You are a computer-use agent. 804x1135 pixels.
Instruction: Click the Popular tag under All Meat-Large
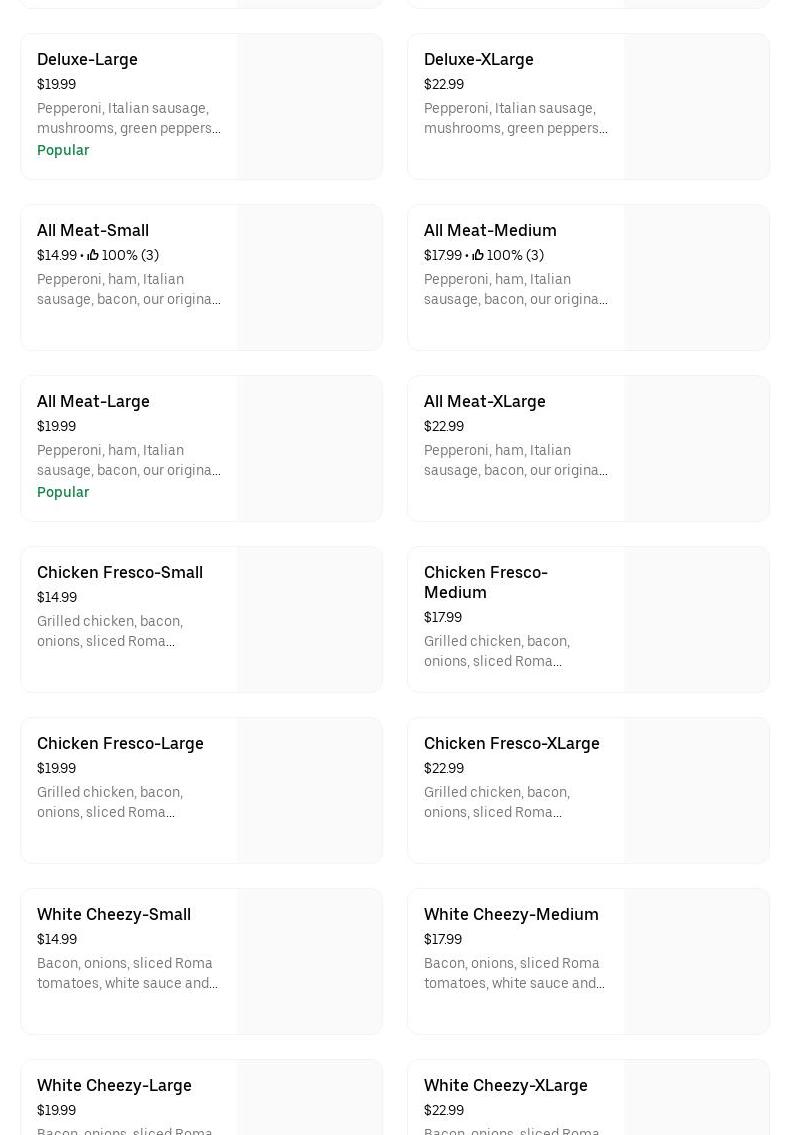coord(63,493)
